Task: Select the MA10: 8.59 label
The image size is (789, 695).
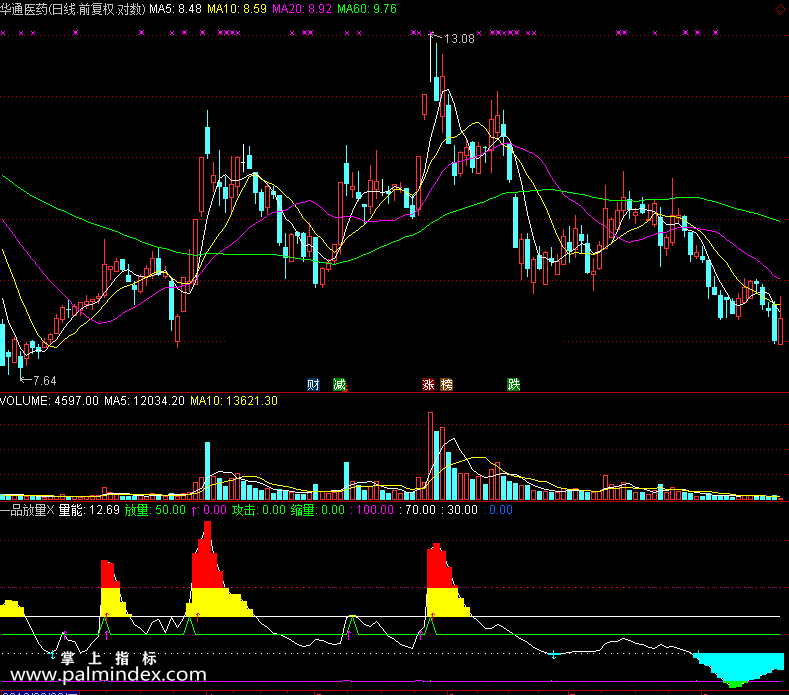Action: 237,9
